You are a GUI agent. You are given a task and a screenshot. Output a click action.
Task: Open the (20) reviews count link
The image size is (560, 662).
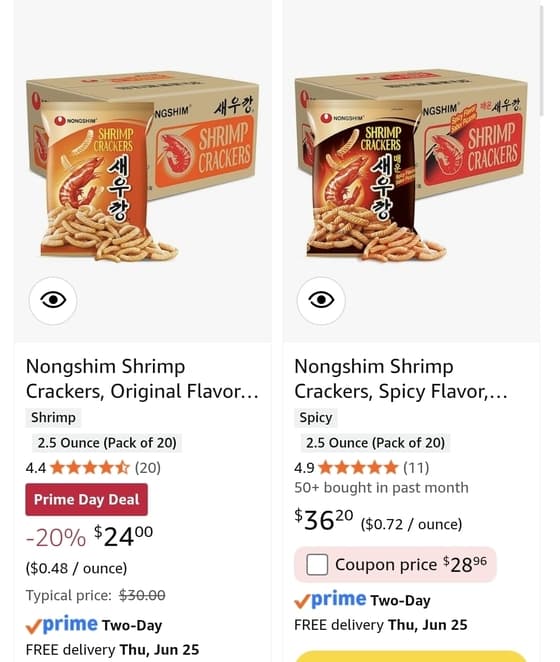(x=148, y=468)
